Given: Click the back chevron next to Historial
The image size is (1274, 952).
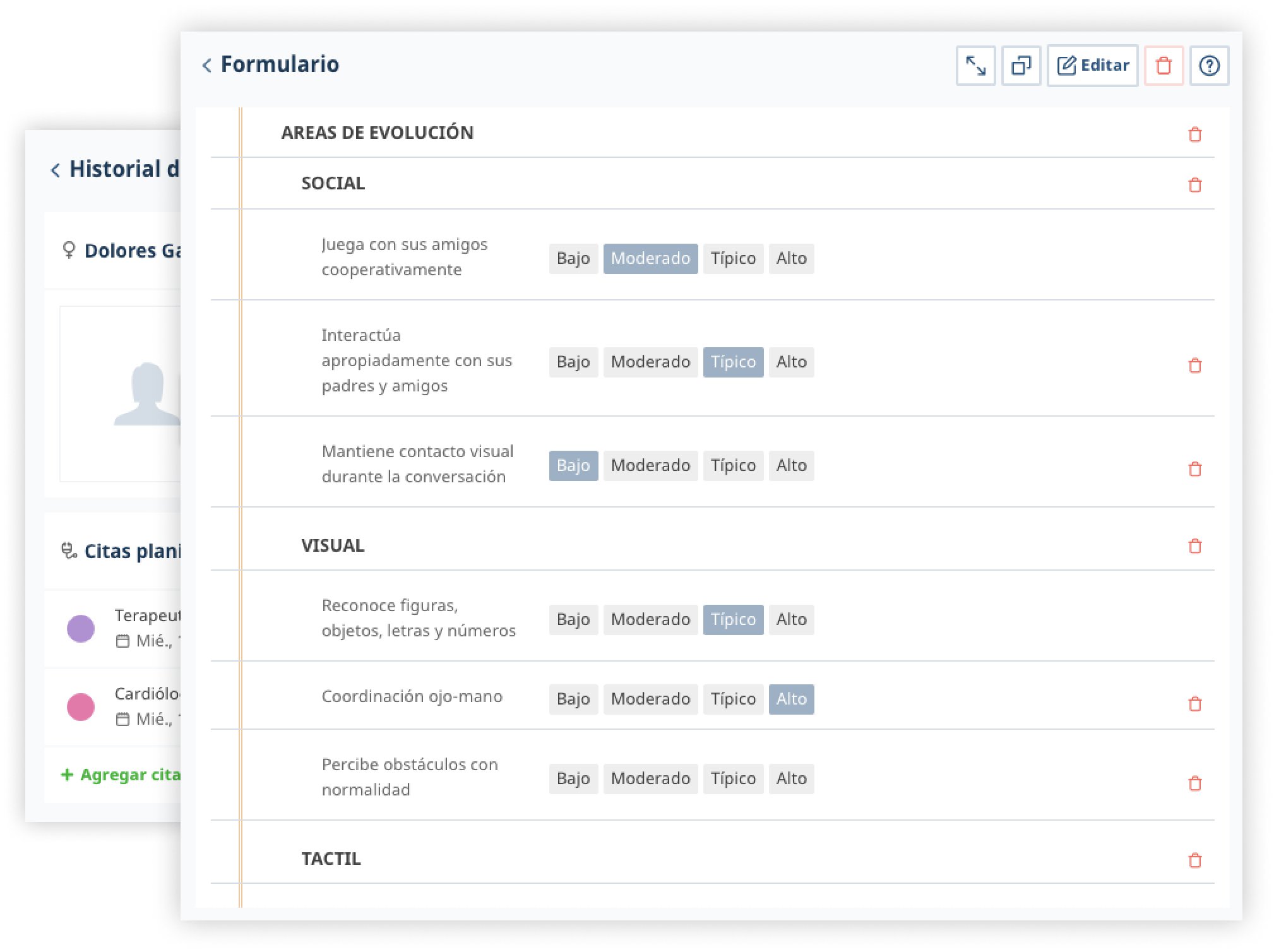Looking at the screenshot, I should coord(56,170).
